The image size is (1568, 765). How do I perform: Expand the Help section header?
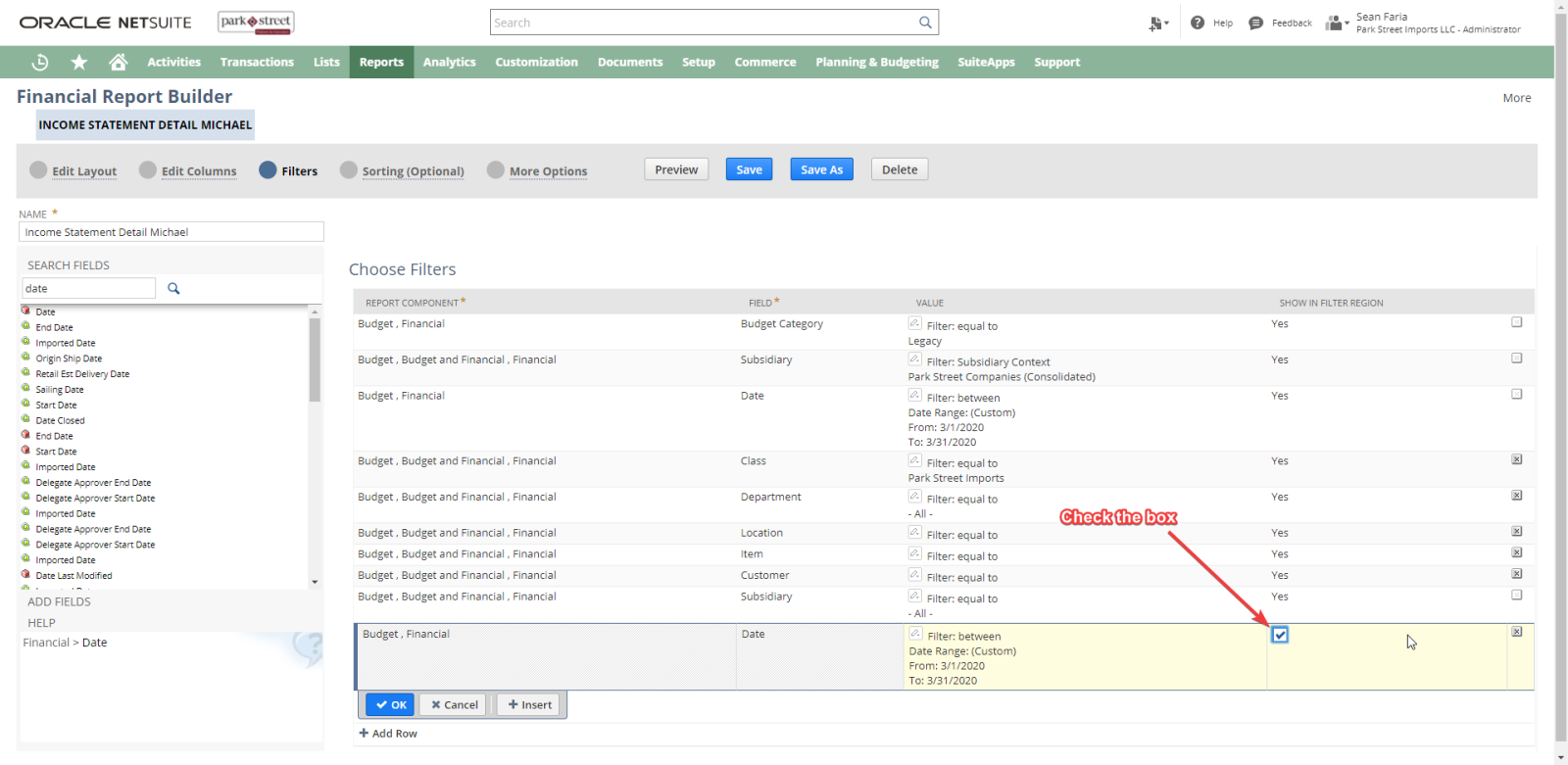[41, 623]
